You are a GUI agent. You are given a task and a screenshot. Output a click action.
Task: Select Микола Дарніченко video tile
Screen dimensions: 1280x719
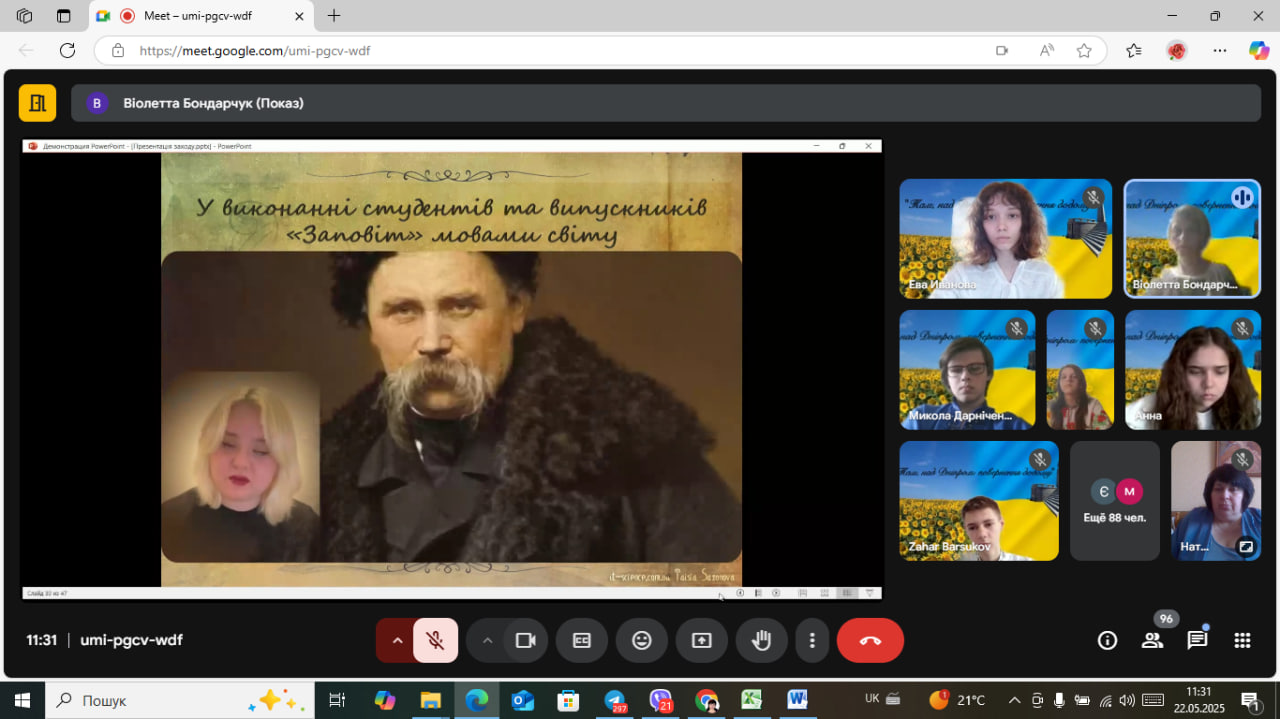click(967, 370)
